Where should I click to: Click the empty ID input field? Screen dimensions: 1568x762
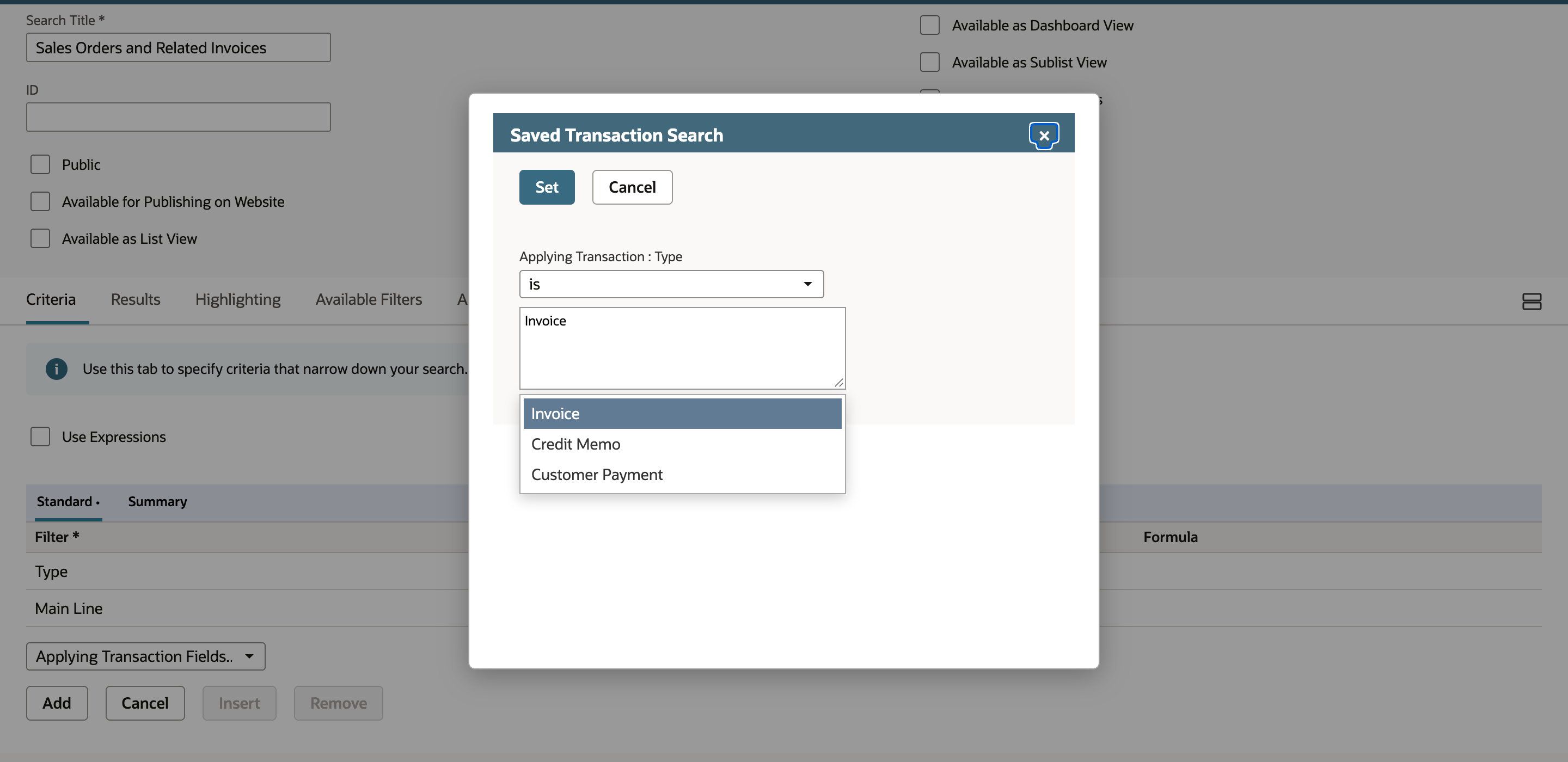pos(179,117)
